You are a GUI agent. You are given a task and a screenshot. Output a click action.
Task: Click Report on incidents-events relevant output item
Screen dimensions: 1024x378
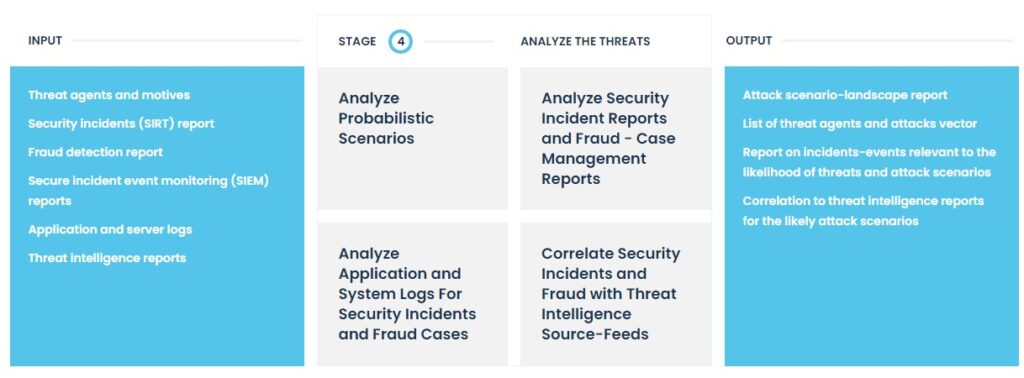point(869,162)
